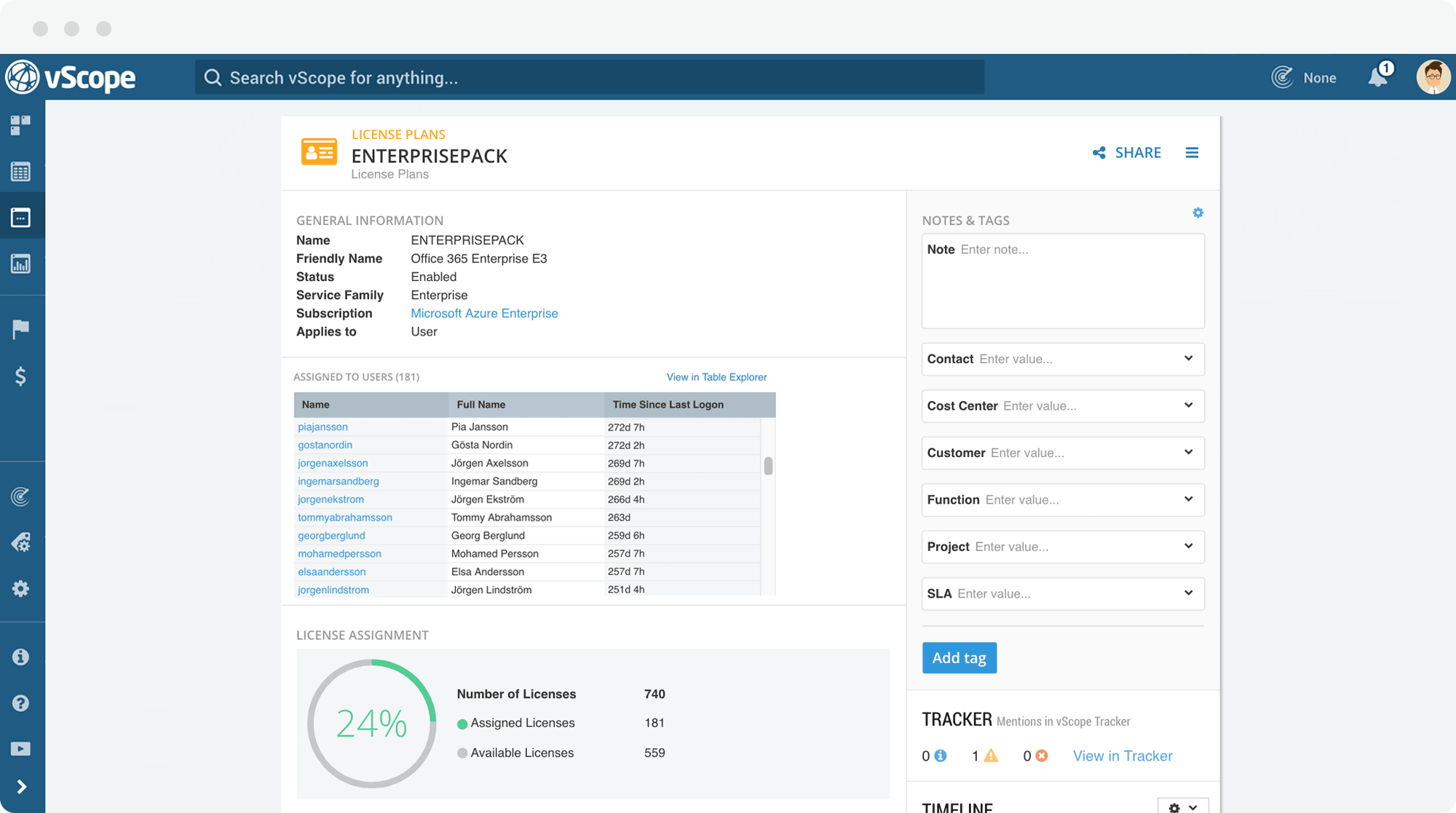The image size is (1456, 813).
Task: Click the SHARE button label
Action: [x=1138, y=153]
